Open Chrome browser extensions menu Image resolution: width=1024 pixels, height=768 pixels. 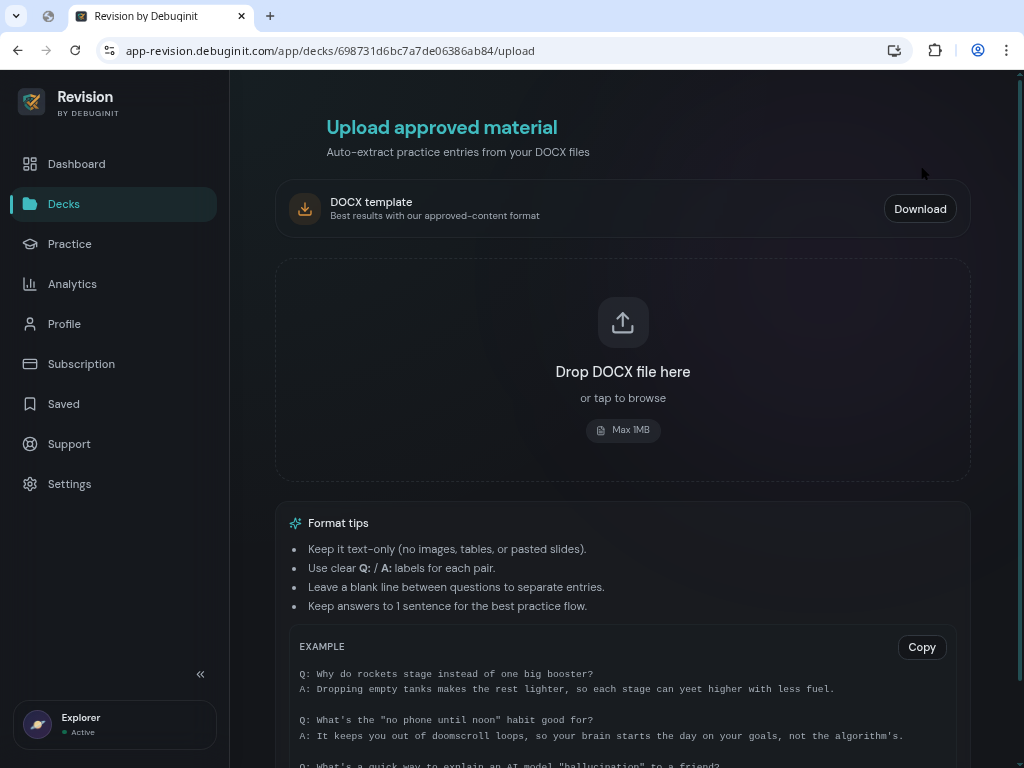click(934, 50)
